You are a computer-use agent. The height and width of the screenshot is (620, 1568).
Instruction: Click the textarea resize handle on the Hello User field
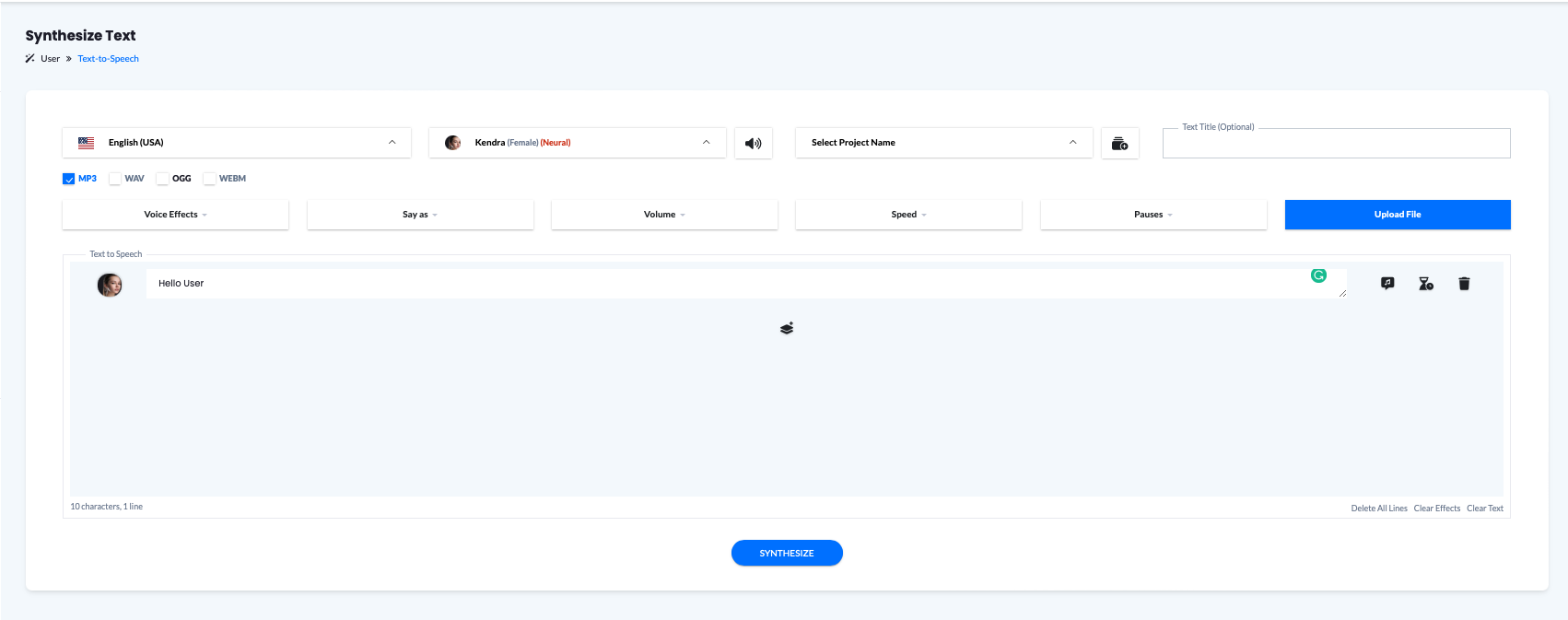[x=1342, y=294]
